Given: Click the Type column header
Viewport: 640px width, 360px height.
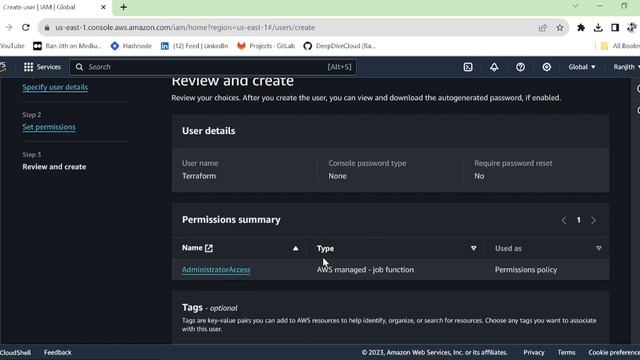Looking at the screenshot, I should point(325,248).
